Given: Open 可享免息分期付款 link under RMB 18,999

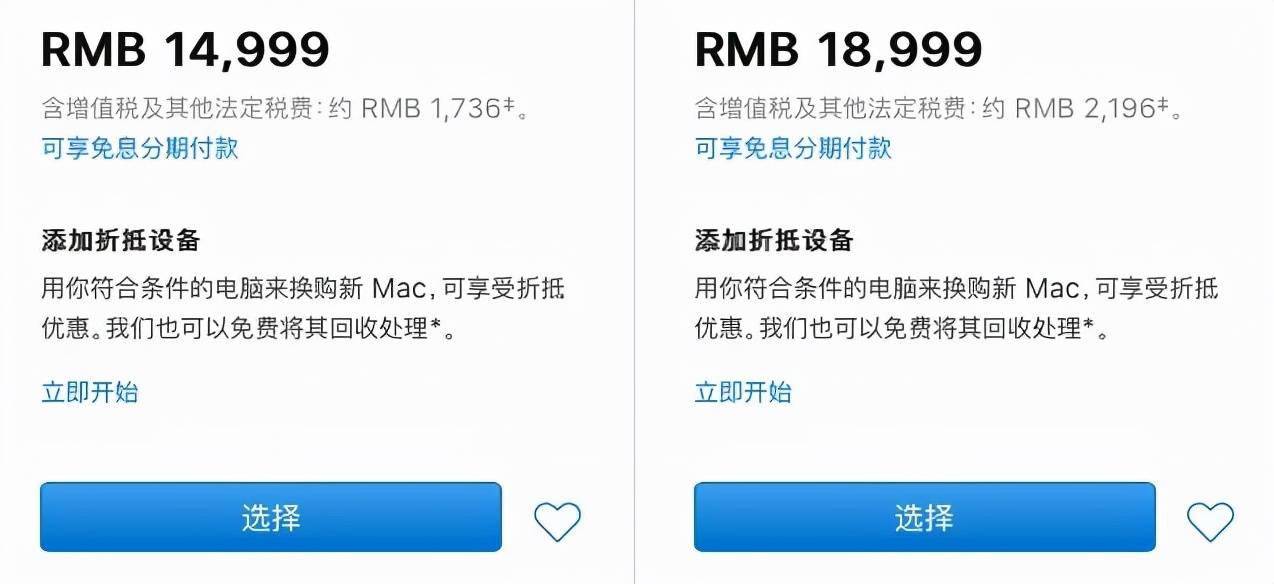Looking at the screenshot, I should pos(793,149).
